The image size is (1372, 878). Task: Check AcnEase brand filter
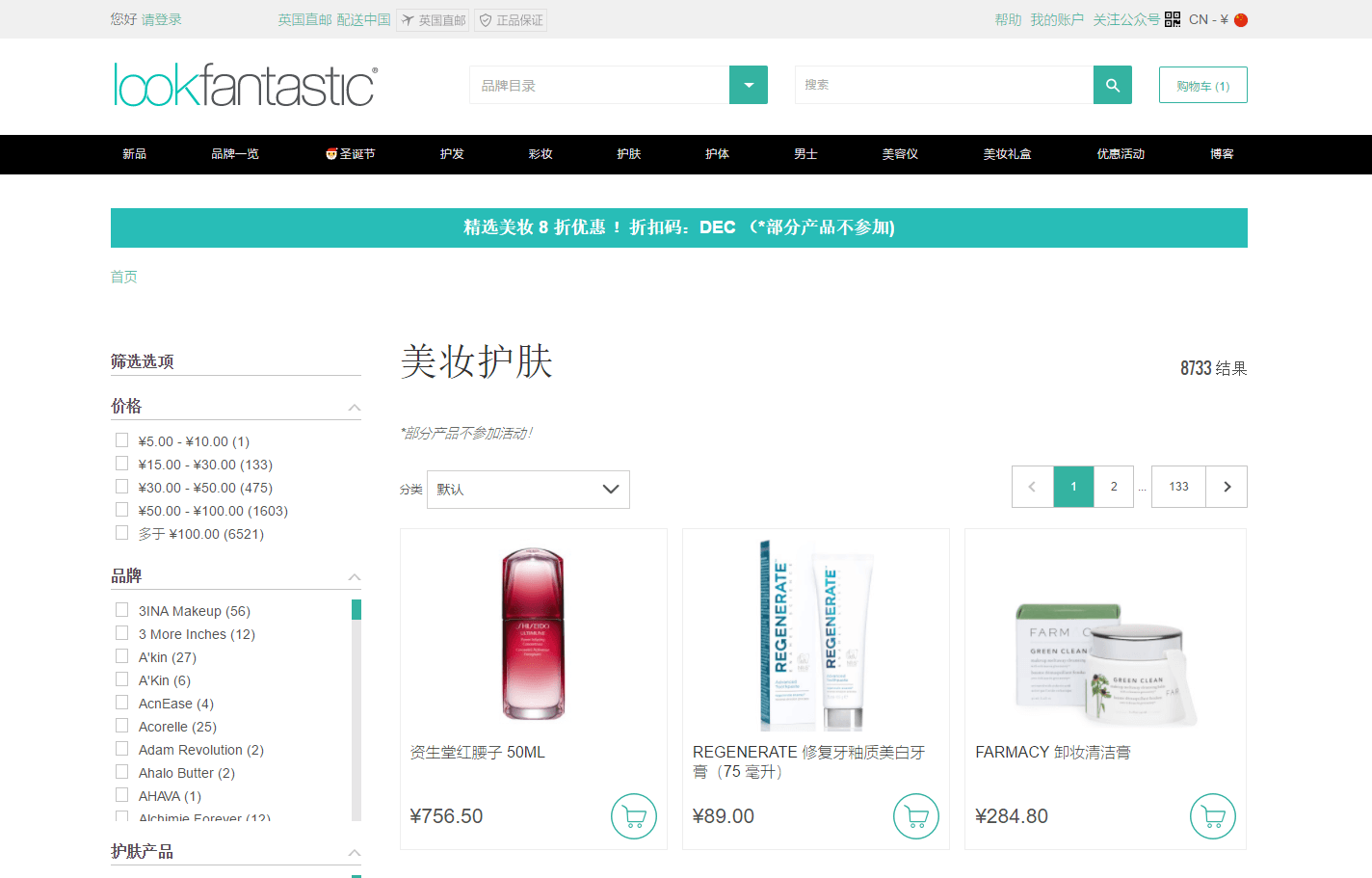pyautogui.click(x=121, y=702)
